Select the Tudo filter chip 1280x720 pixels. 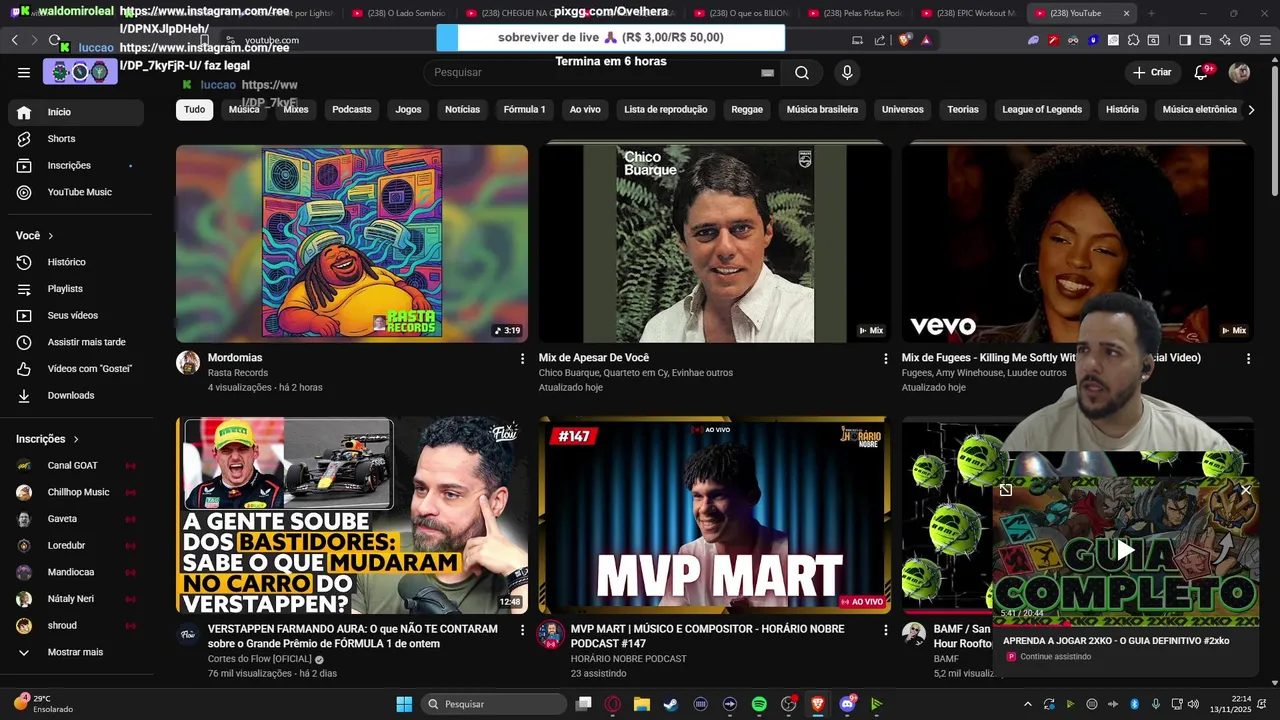(x=194, y=109)
